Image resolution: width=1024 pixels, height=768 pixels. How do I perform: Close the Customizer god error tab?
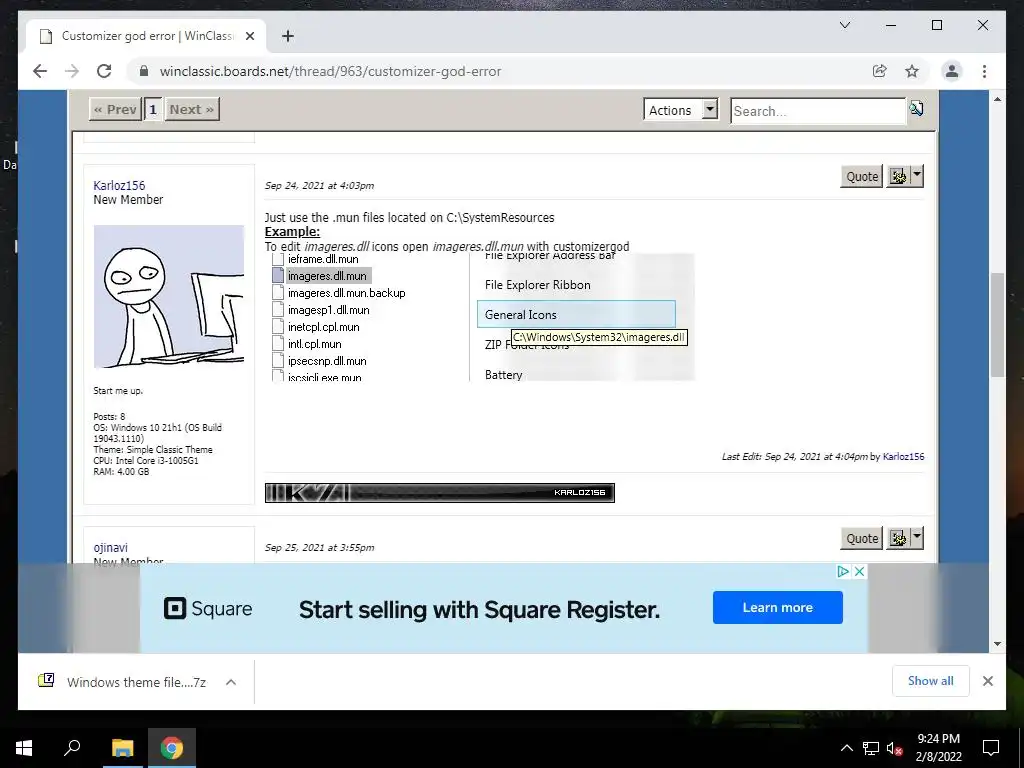coord(249,36)
